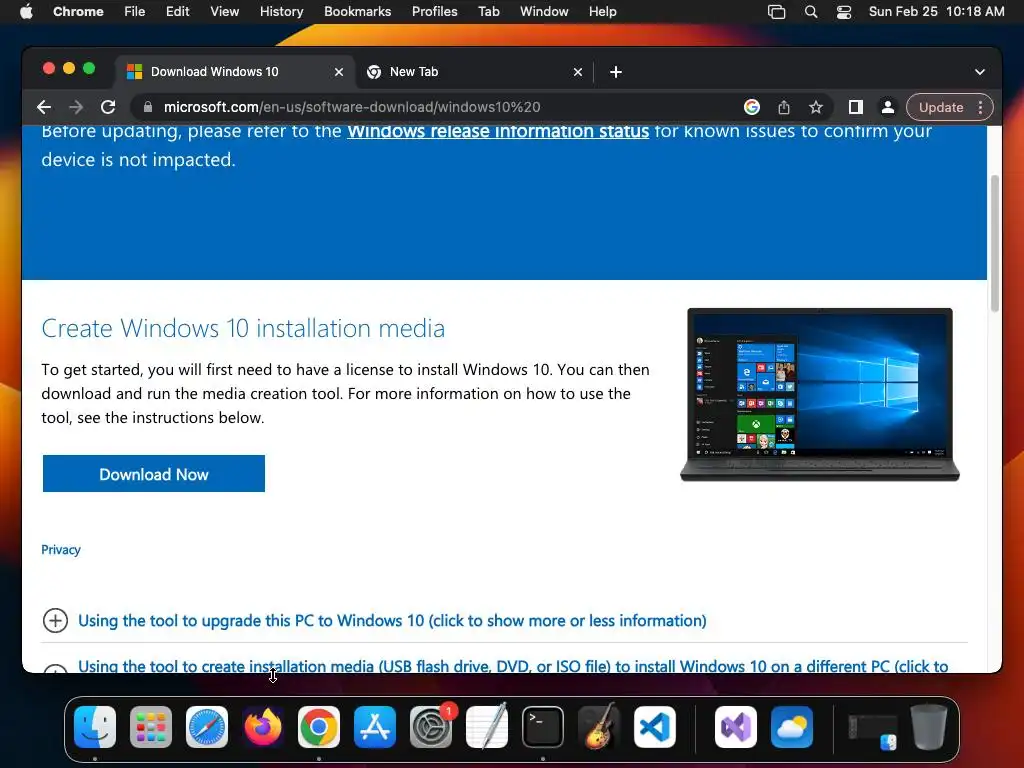Open the History menu

tap(281, 12)
